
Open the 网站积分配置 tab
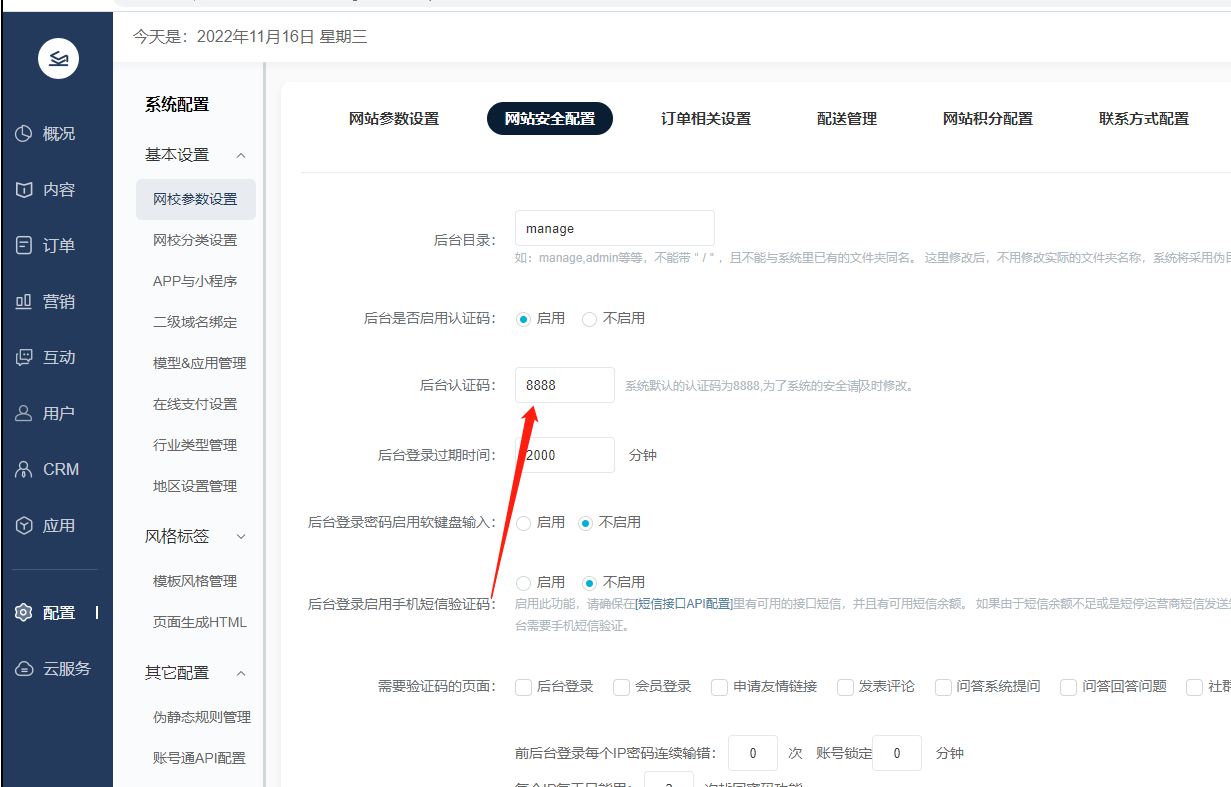pyautogui.click(x=987, y=119)
